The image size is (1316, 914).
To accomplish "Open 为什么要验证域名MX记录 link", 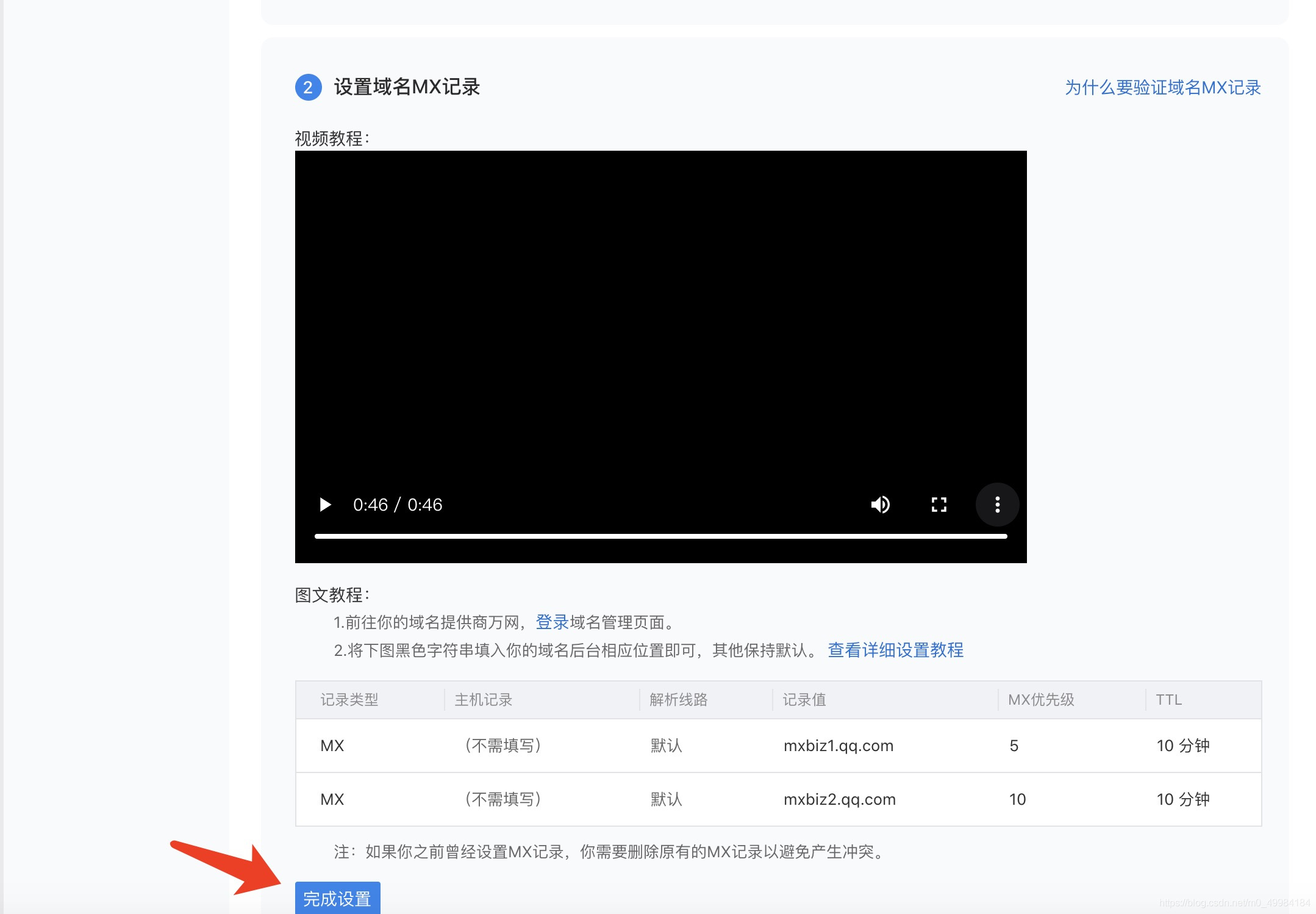I will tap(1162, 87).
